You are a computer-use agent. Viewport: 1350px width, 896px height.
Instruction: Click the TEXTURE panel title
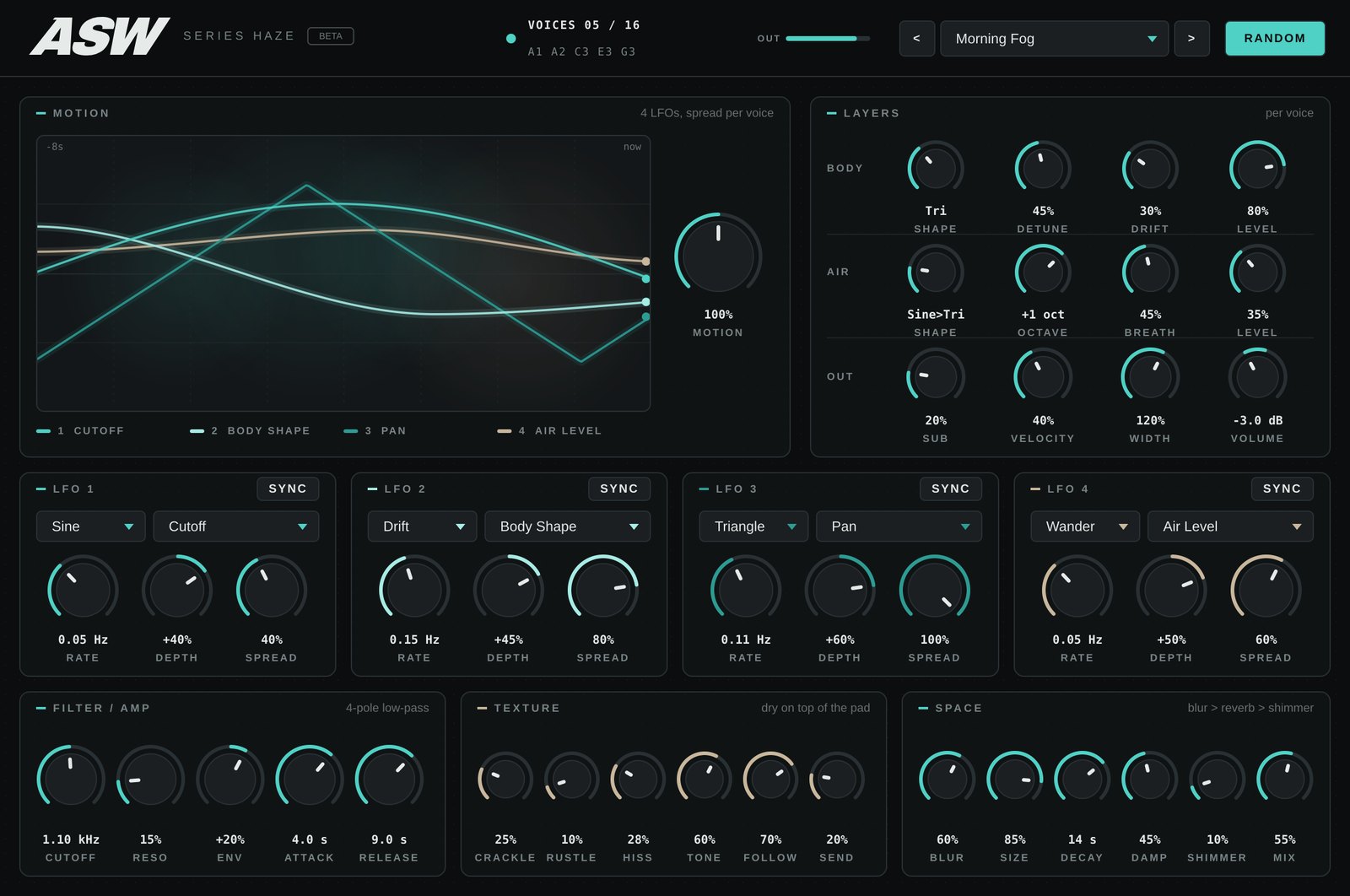point(526,708)
